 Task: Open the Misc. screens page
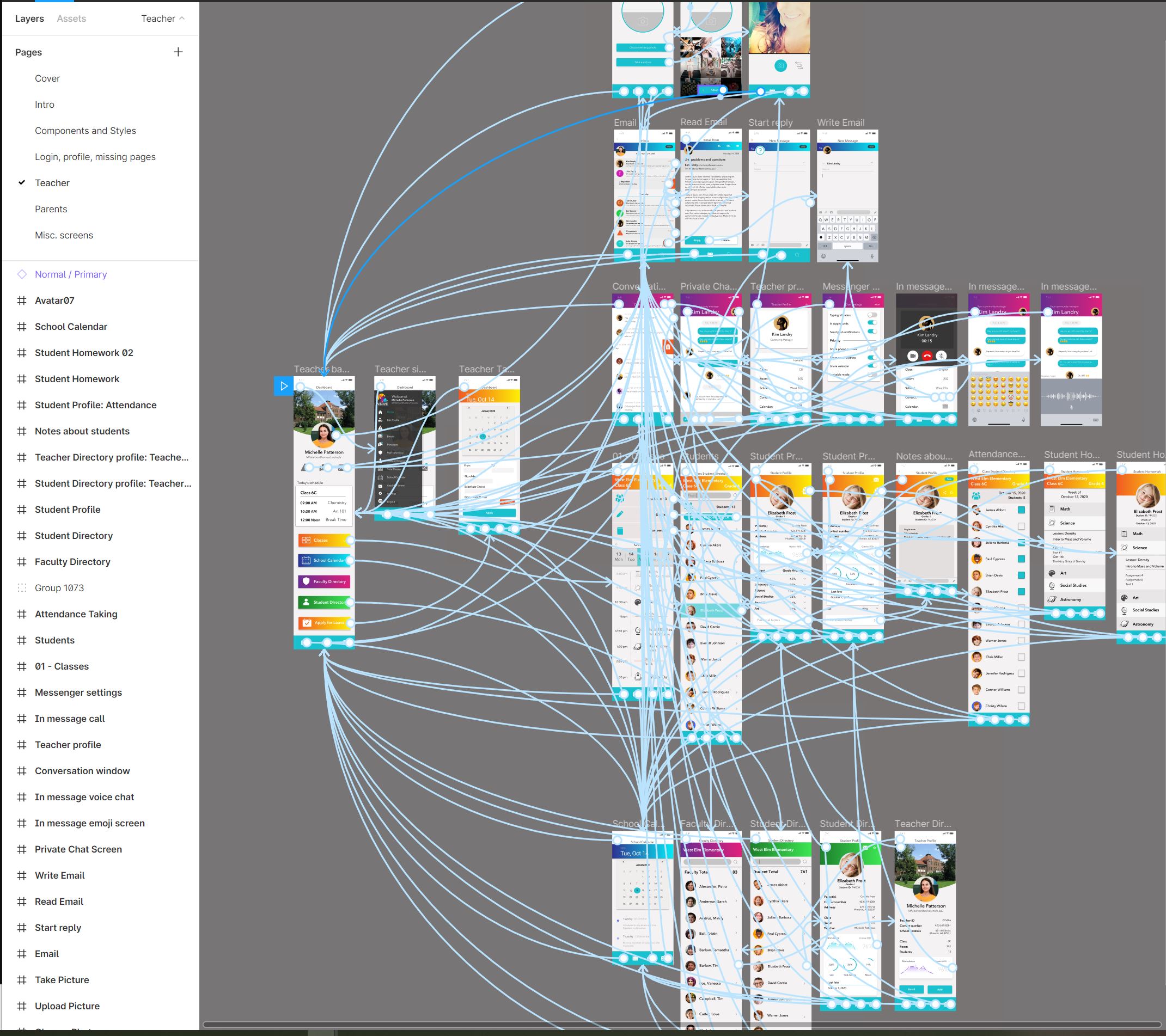(65, 235)
